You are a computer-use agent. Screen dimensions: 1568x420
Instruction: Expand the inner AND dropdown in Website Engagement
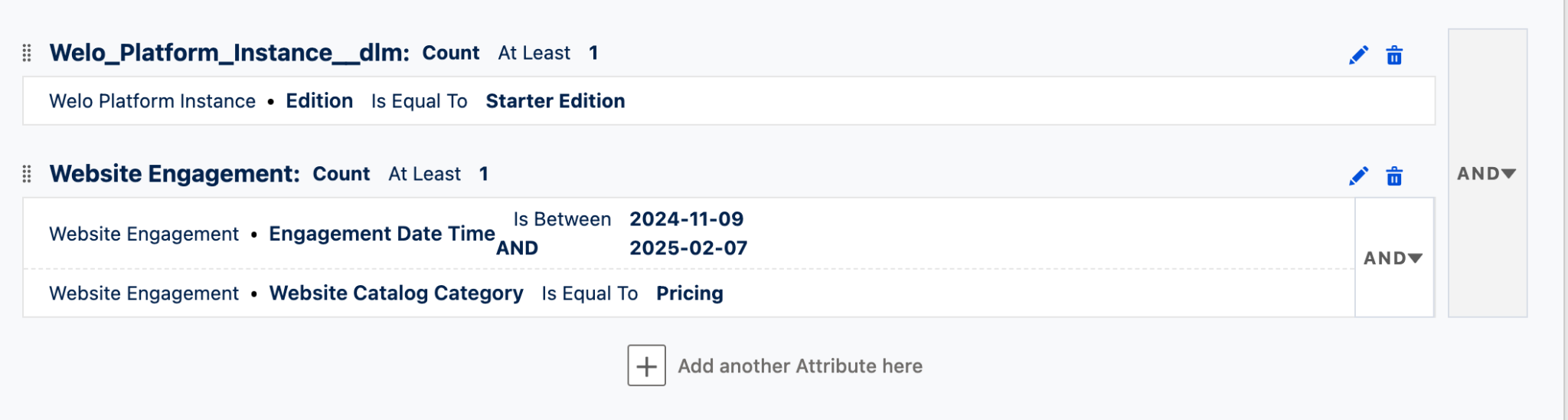pyautogui.click(x=1393, y=258)
